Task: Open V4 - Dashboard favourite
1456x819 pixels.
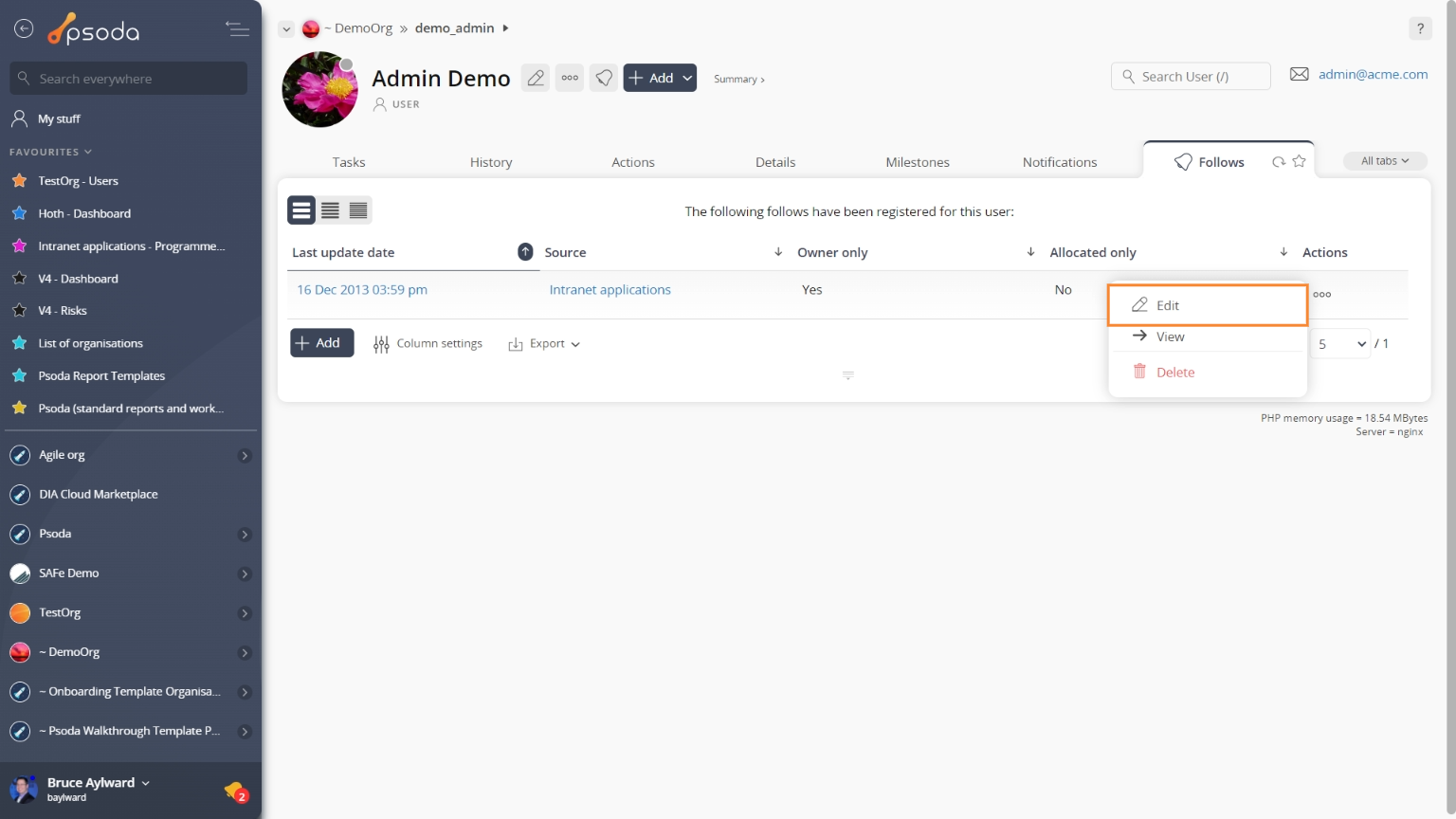Action: [x=78, y=279]
